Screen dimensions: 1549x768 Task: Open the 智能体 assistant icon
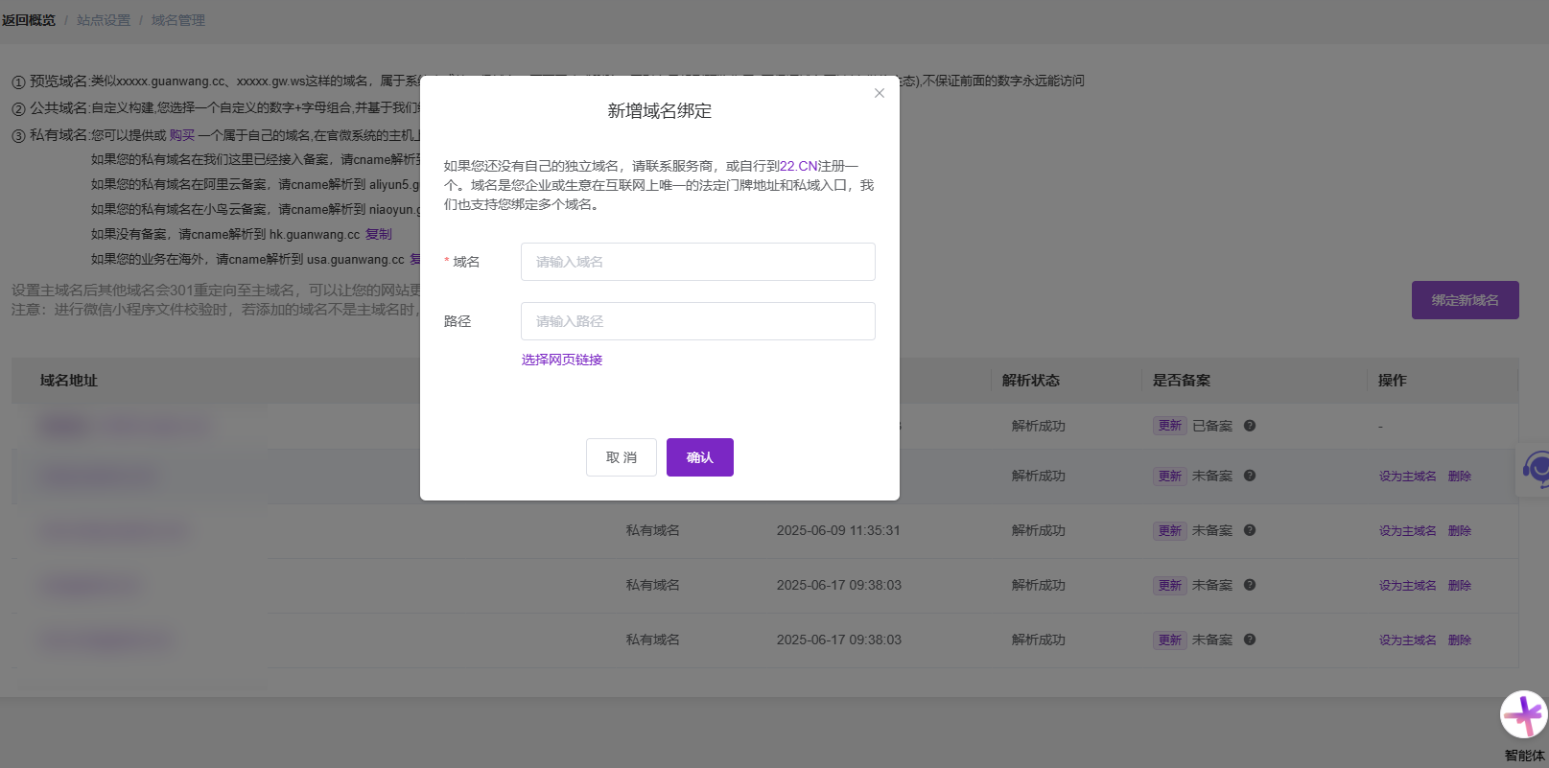1524,715
